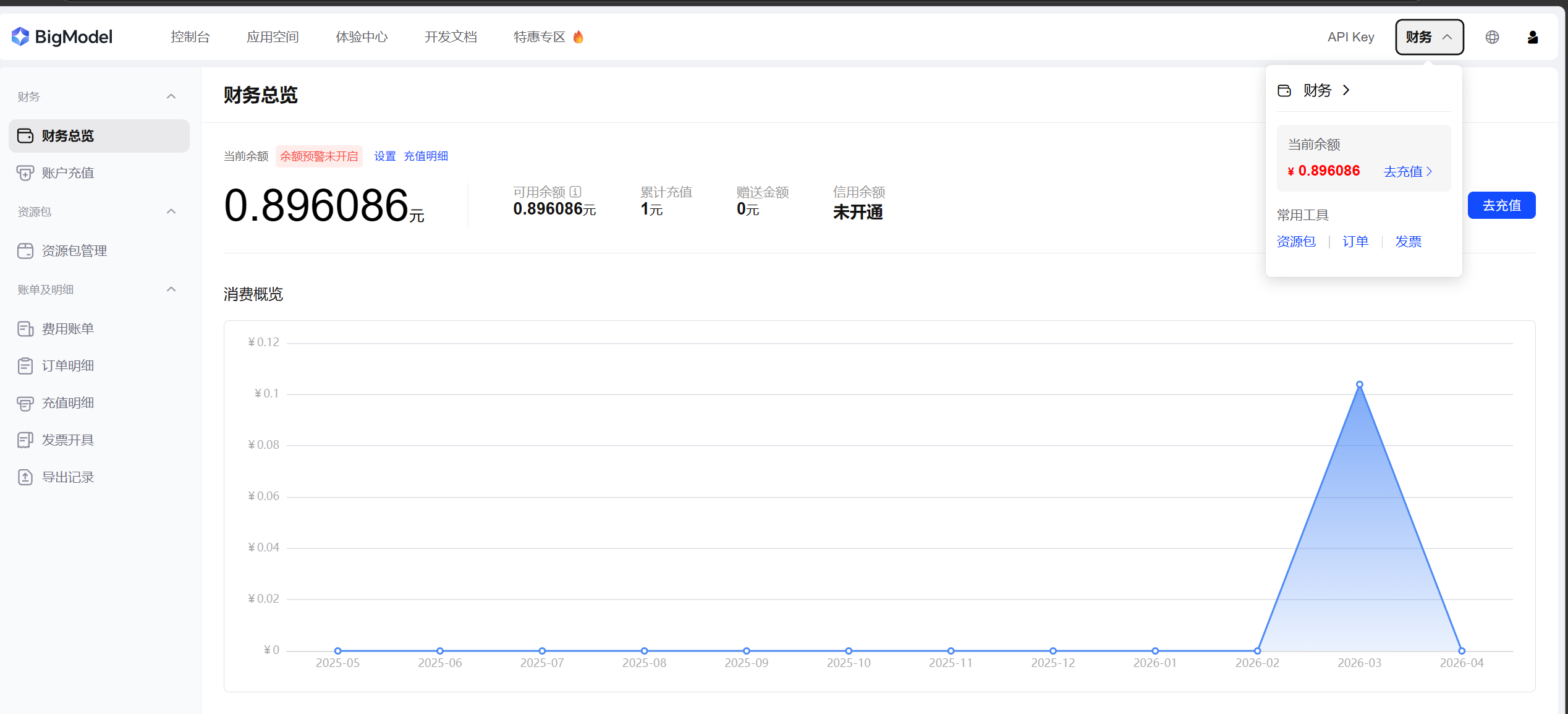
Task: Click the blue 去充值 button
Action: coord(1501,205)
